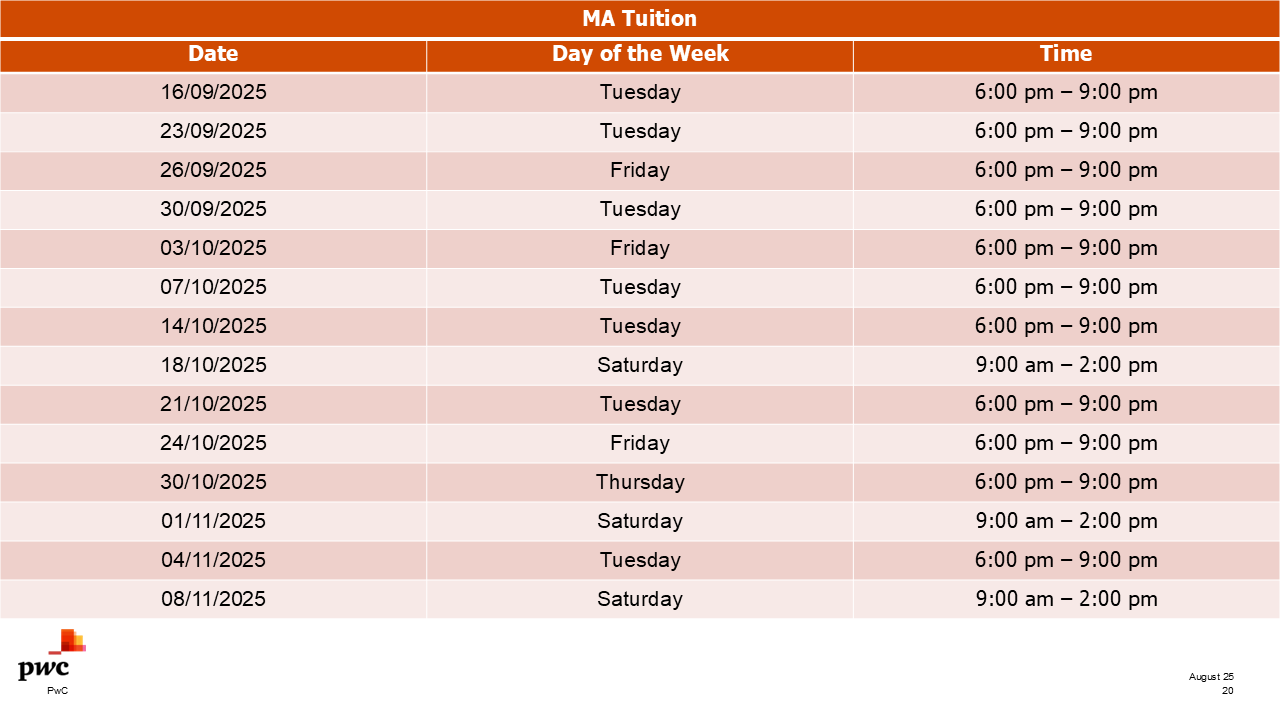Click the Date column header

[213, 54]
